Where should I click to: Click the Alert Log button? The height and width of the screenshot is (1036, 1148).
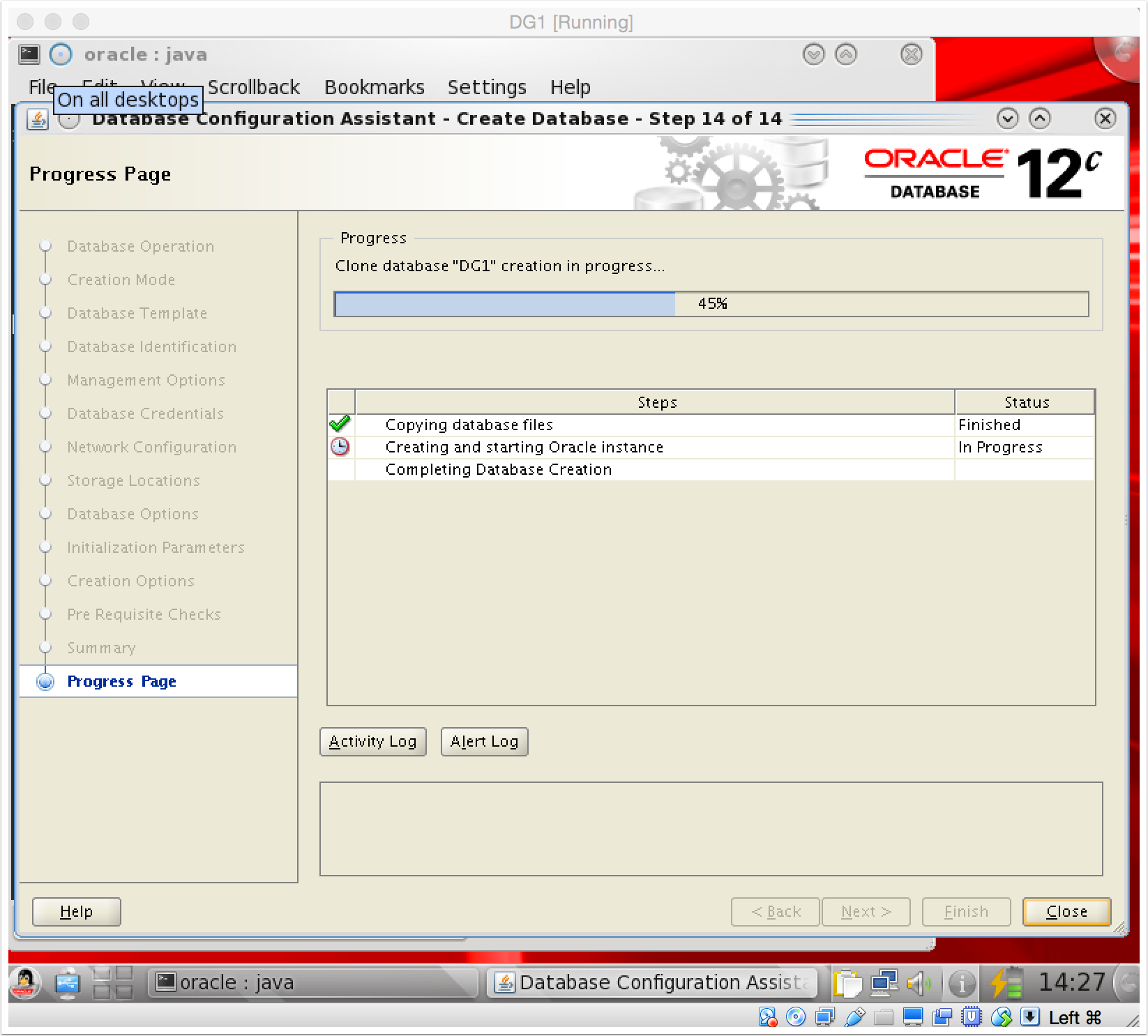[x=485, y=742]
